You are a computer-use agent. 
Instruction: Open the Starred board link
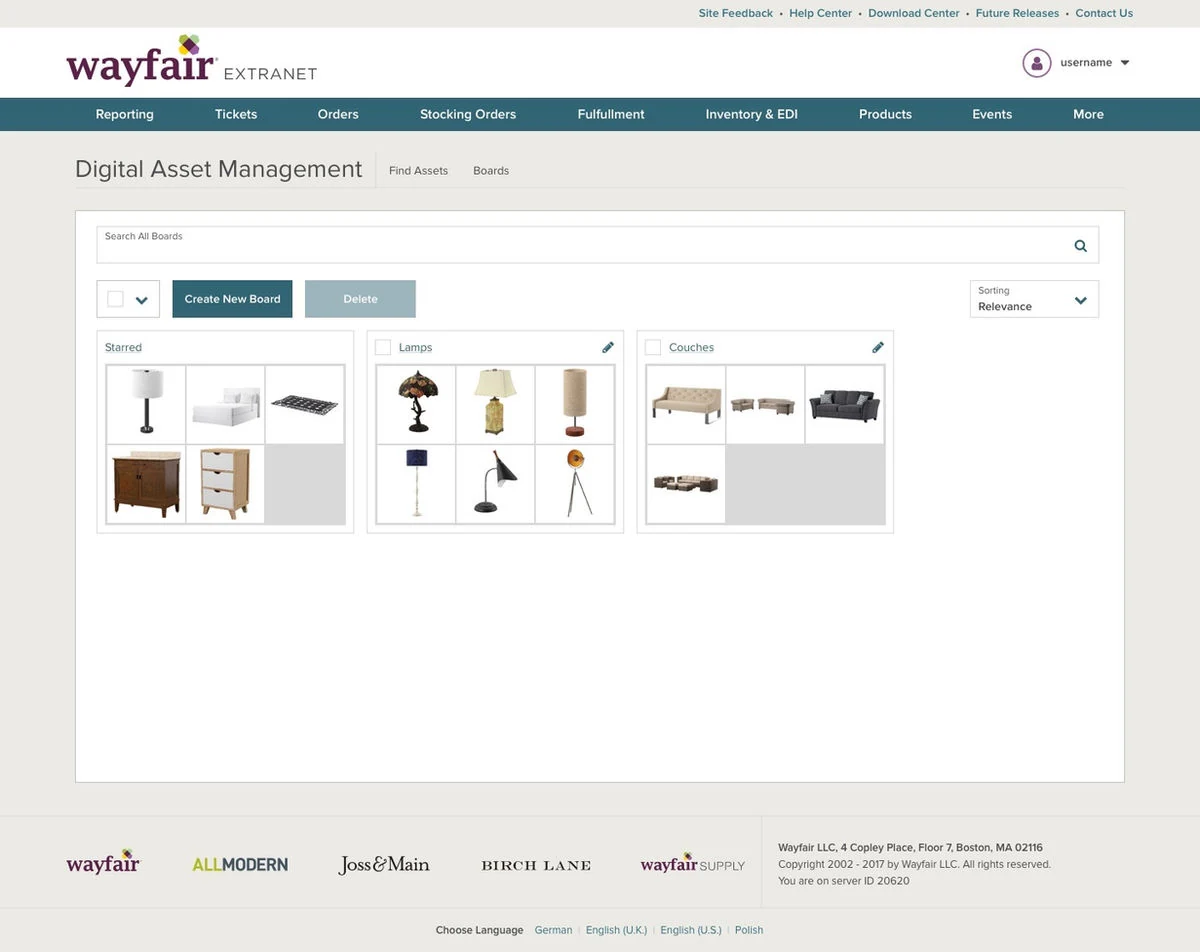click(x=123, y=347)
